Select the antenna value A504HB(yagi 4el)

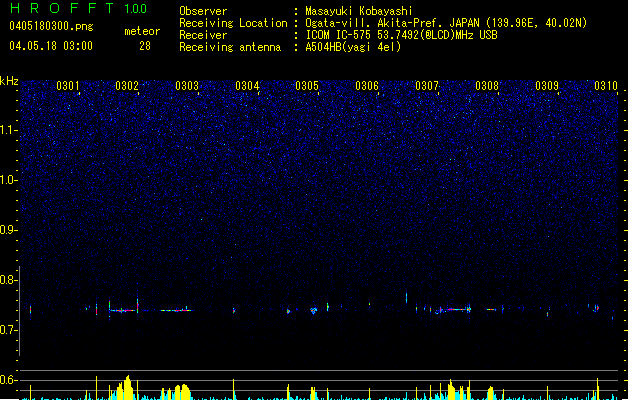tap(353, 47)
